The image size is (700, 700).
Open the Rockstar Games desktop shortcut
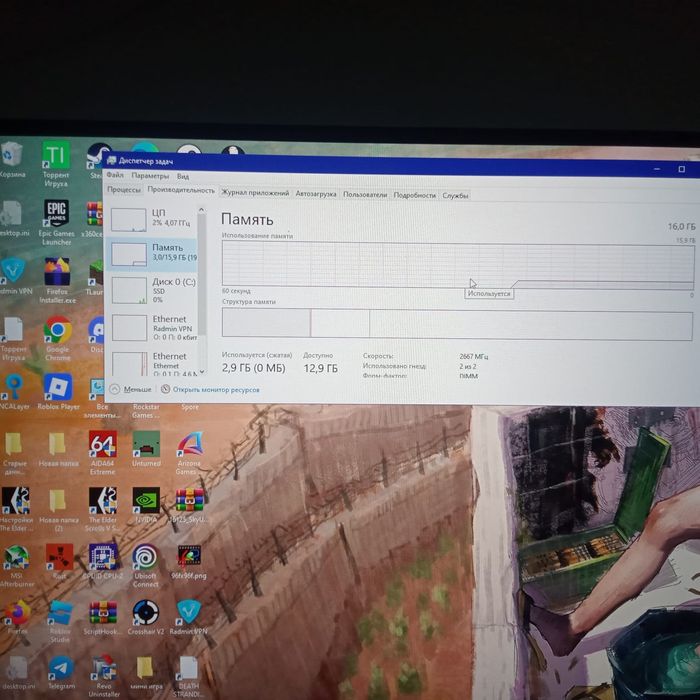point(146,411)
